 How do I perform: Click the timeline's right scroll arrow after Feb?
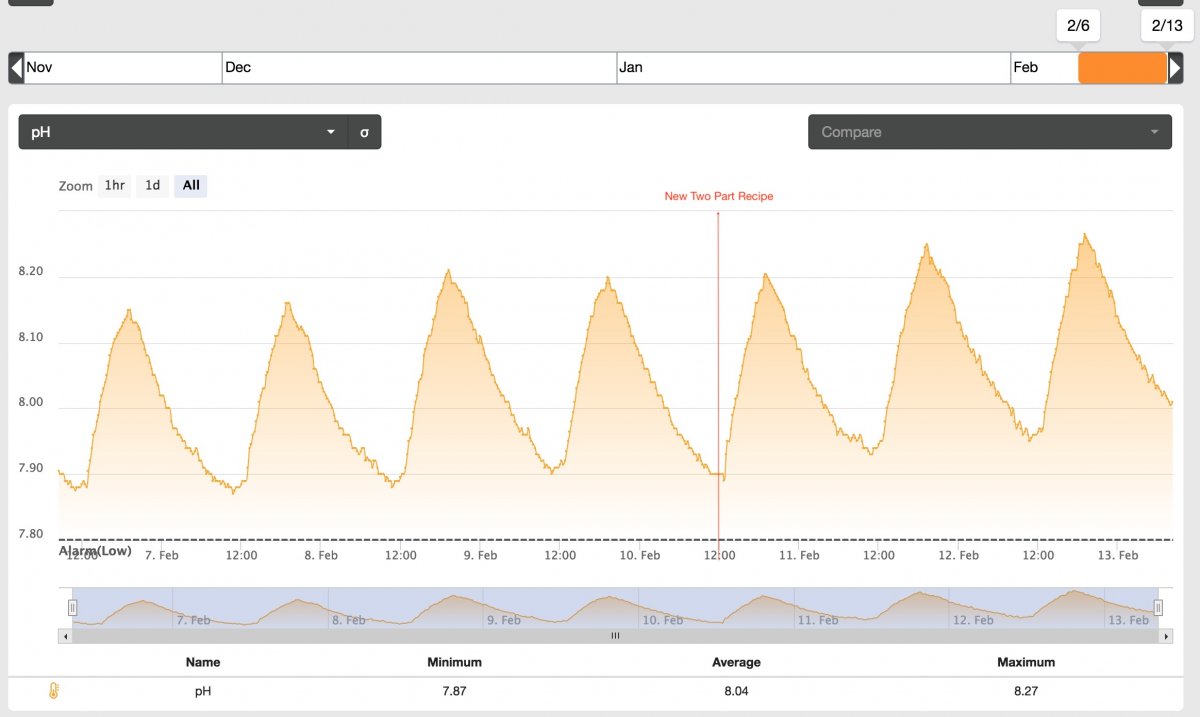1175,68
